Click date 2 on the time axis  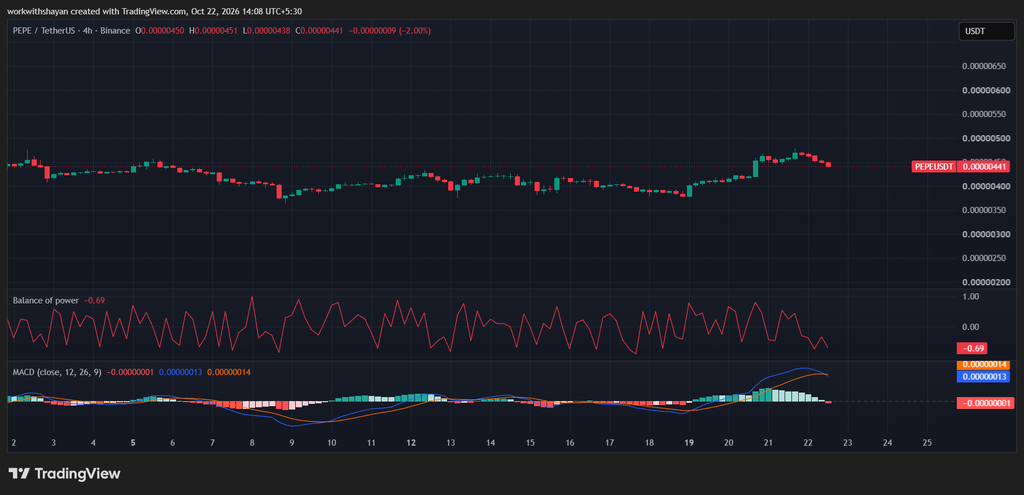(14, 443)
